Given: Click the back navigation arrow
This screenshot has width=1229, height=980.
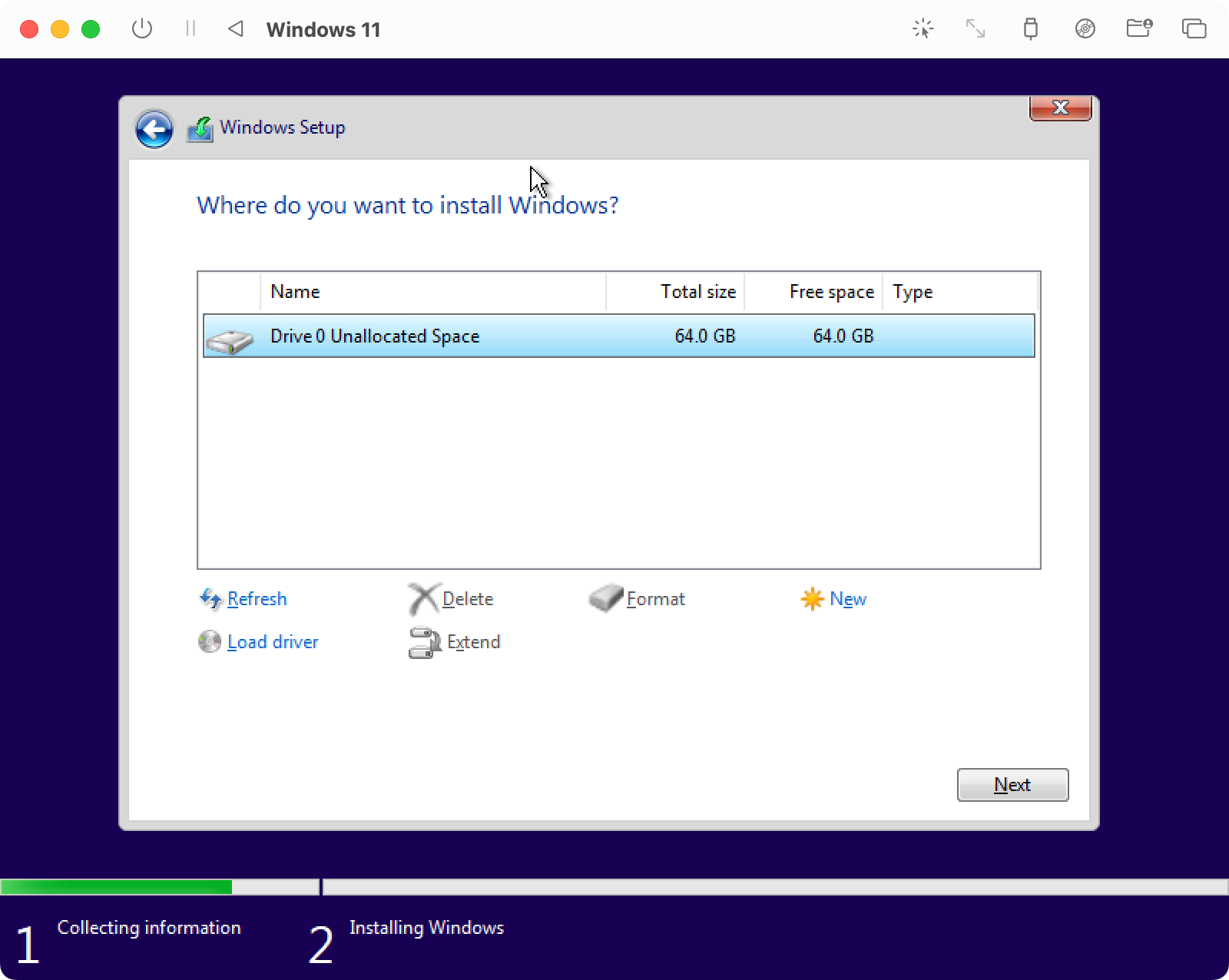Looking at the screenshot, I should pos(154,128).
